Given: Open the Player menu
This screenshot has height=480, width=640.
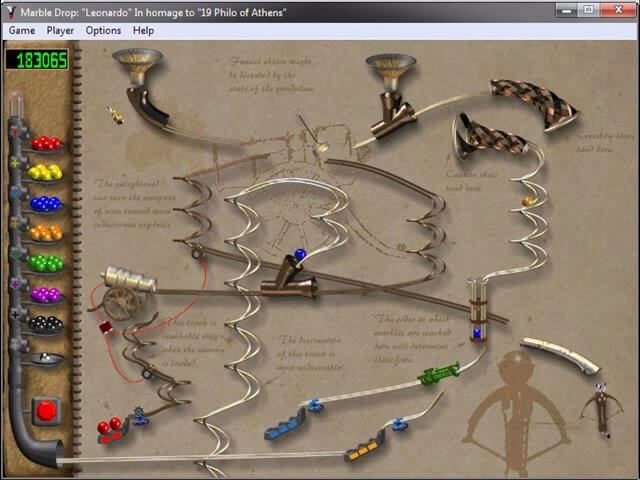Looking at the screenshot, I should coord(60,31).
